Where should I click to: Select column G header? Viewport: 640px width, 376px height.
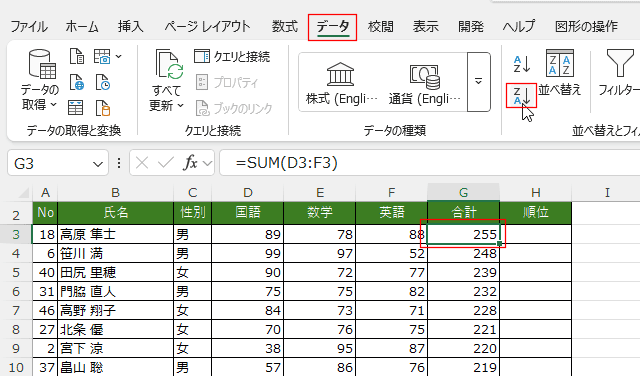click(x=463, y=192)
